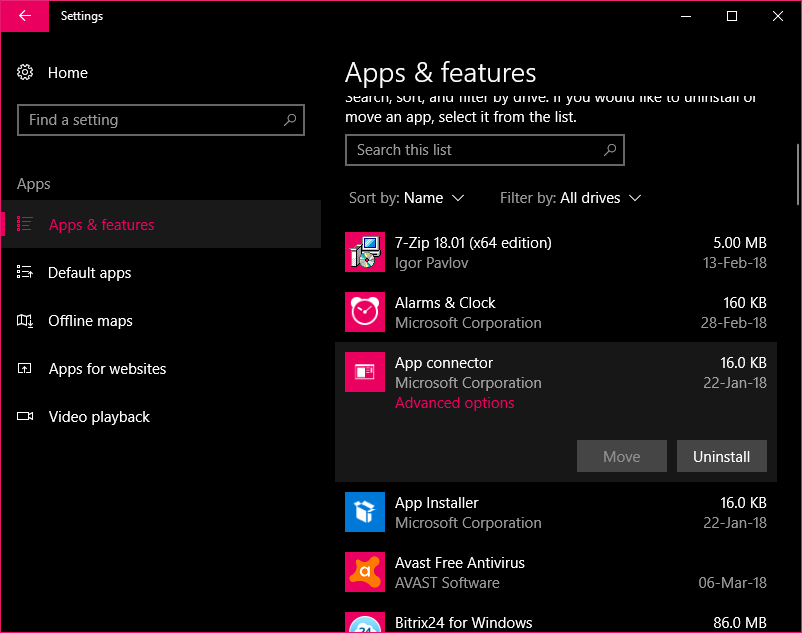Click the Video playback camera icon
This screenshot has width=802, height=633.
[25, 416]
